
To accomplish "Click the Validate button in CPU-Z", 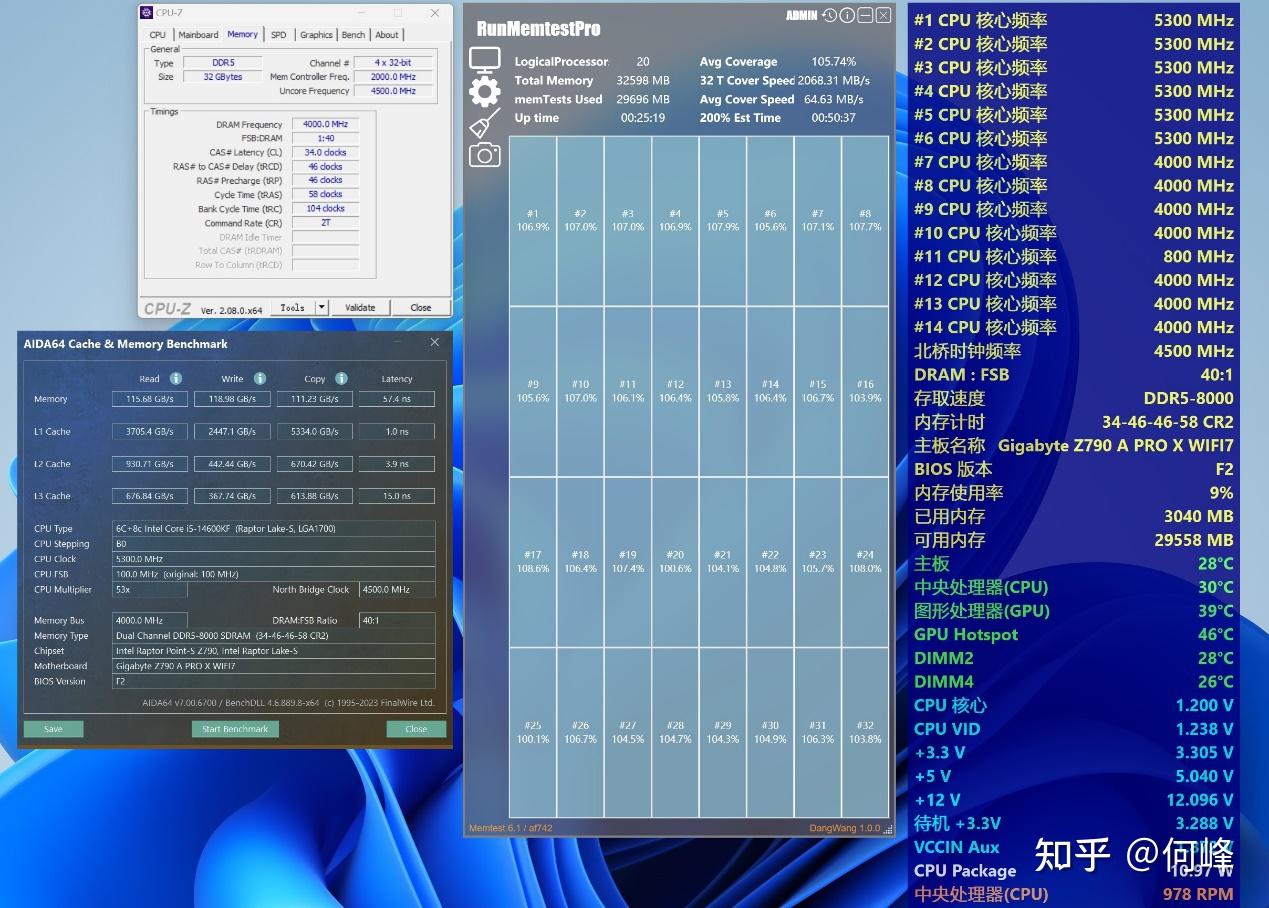I will tap(360, 308).
